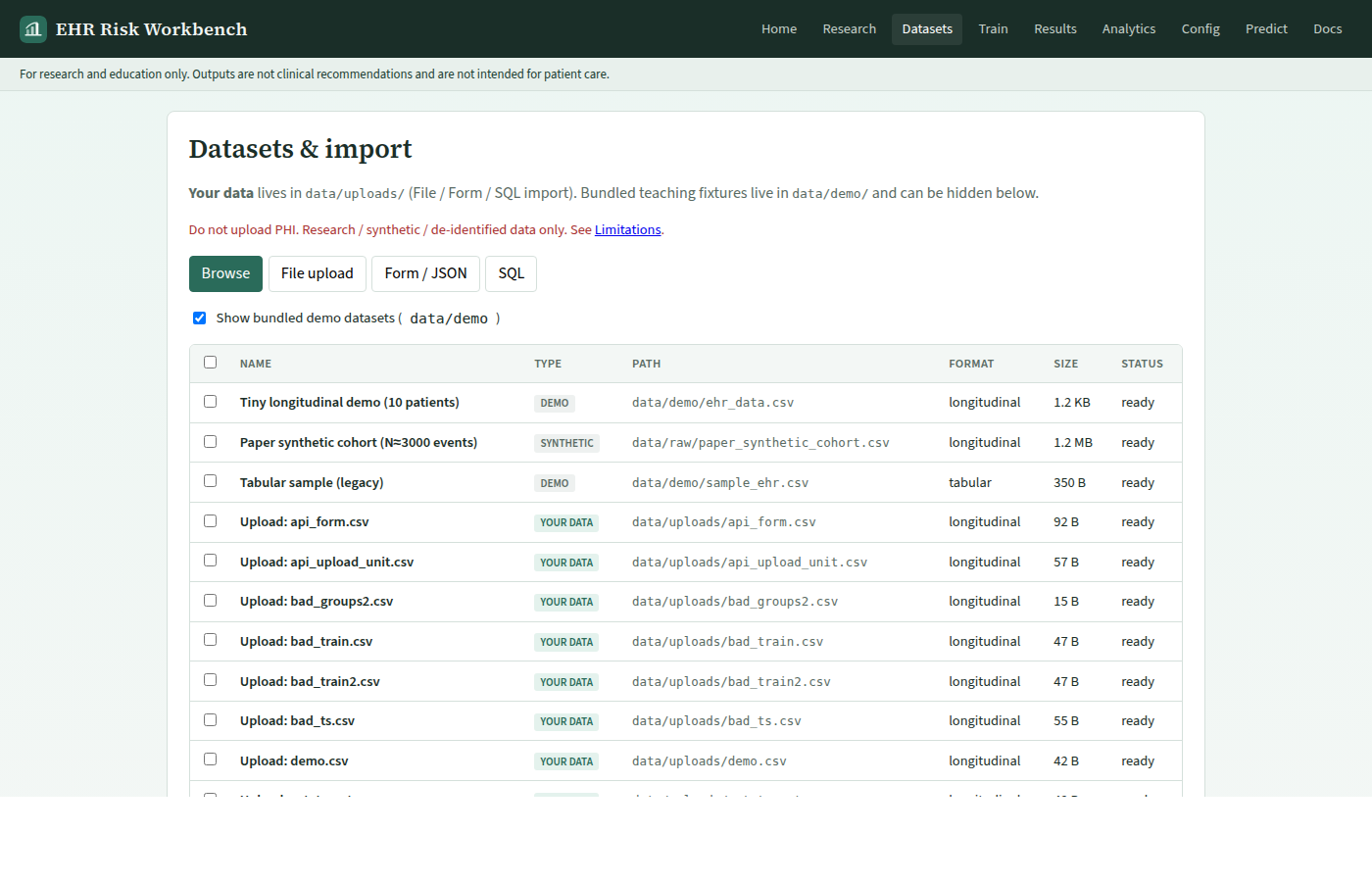Check the api_upload_unit.csv row checkbox
1372x882 pixels.
tap(210, 561)
